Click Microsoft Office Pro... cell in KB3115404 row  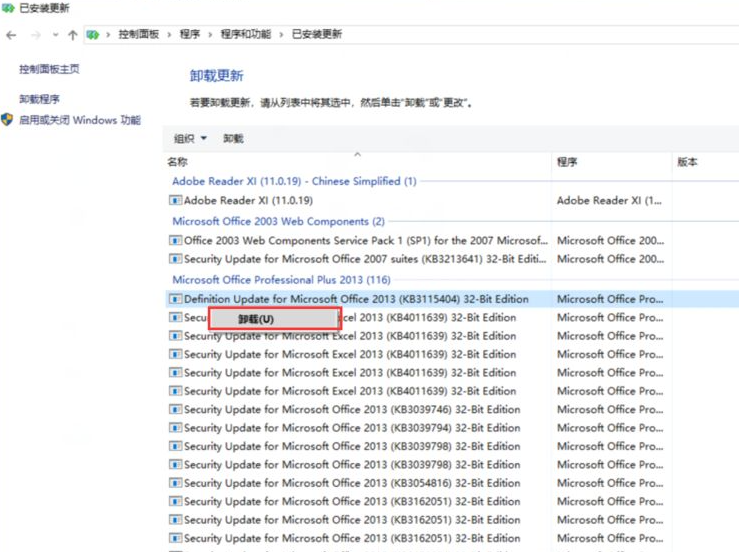(x=610, y=299)
